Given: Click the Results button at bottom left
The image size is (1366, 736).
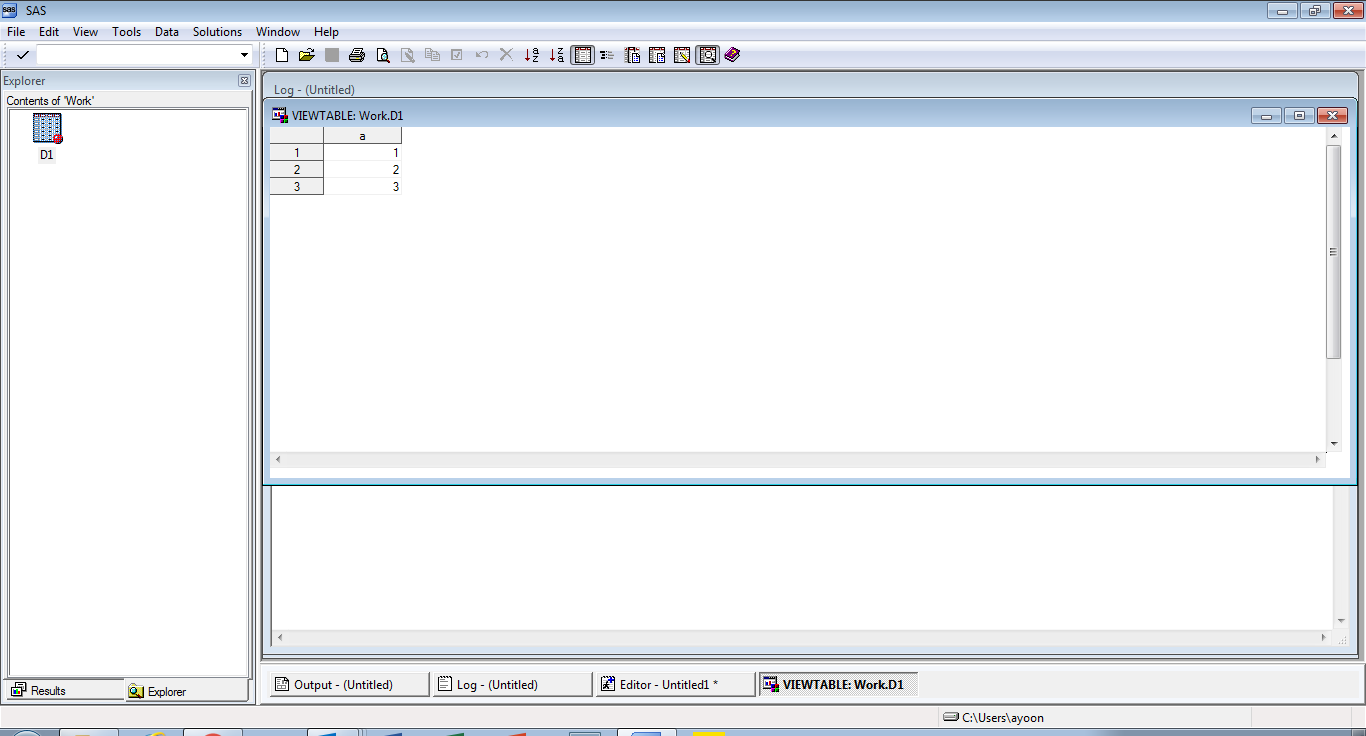Looking at the screenshot, I should tap(63, 690).
